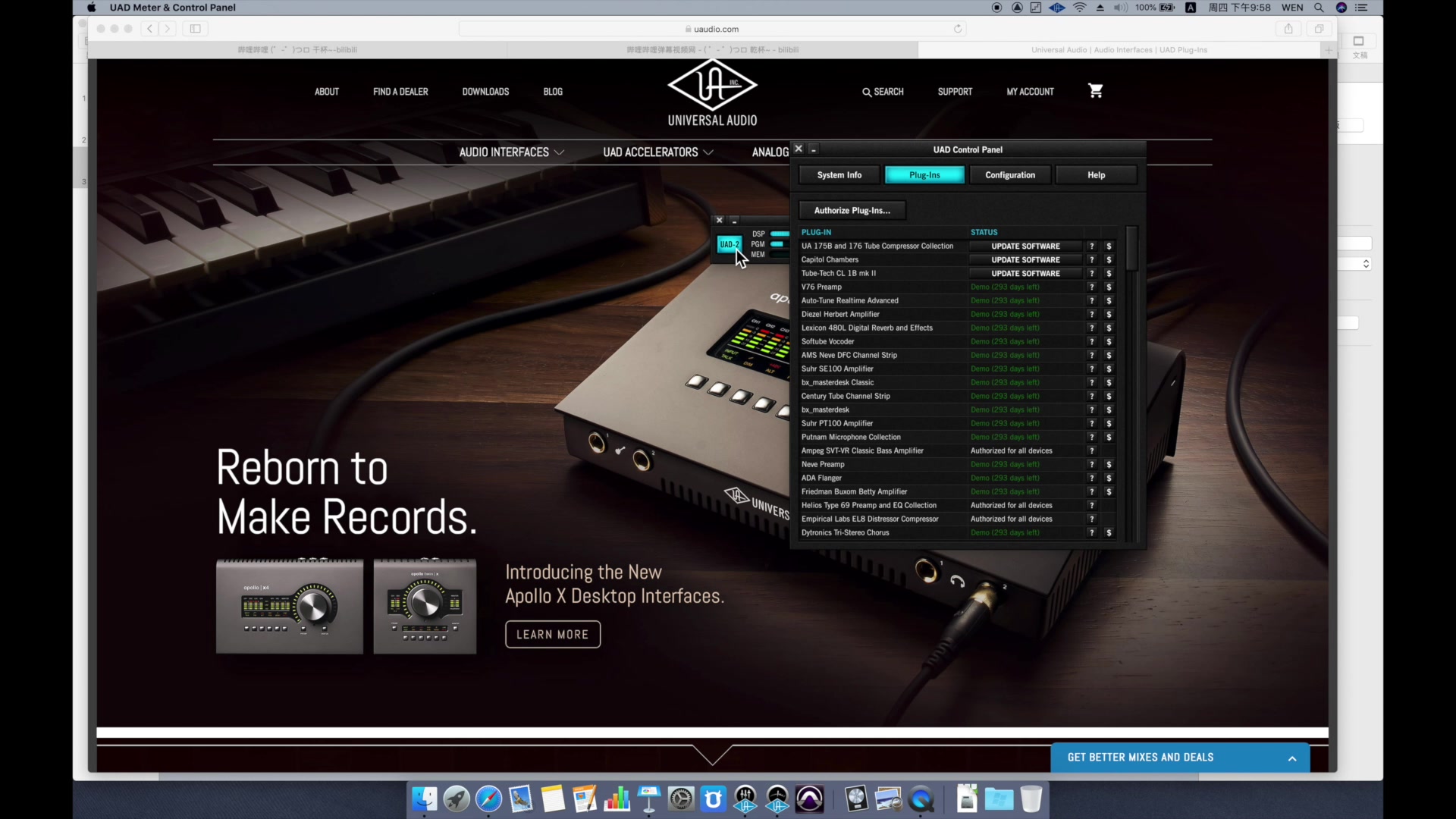Click the LEARN MORE button
The image size is (1456, 819).
553,635
